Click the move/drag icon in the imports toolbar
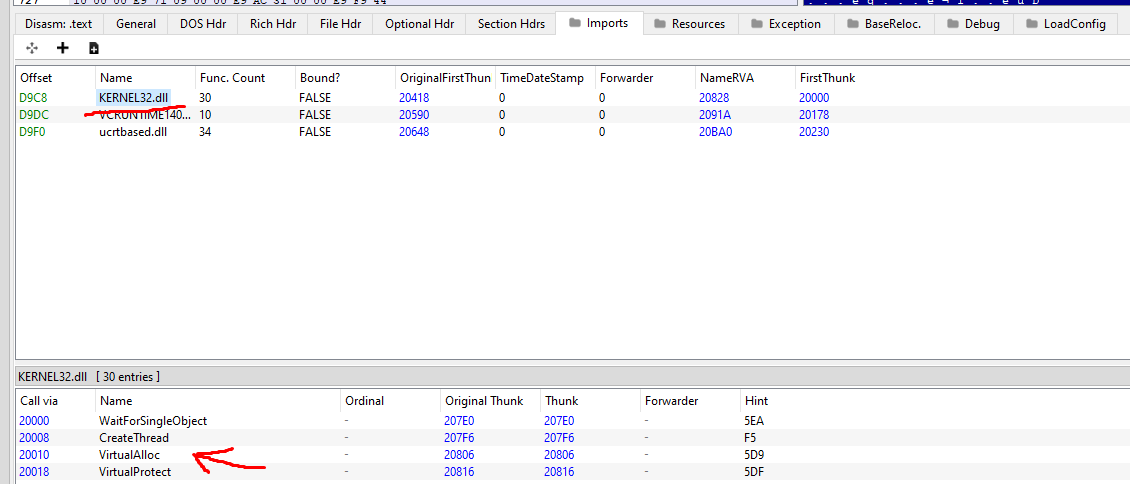Screen dimensions: 1130x484 pyautogui.click(x=32, y=48)
